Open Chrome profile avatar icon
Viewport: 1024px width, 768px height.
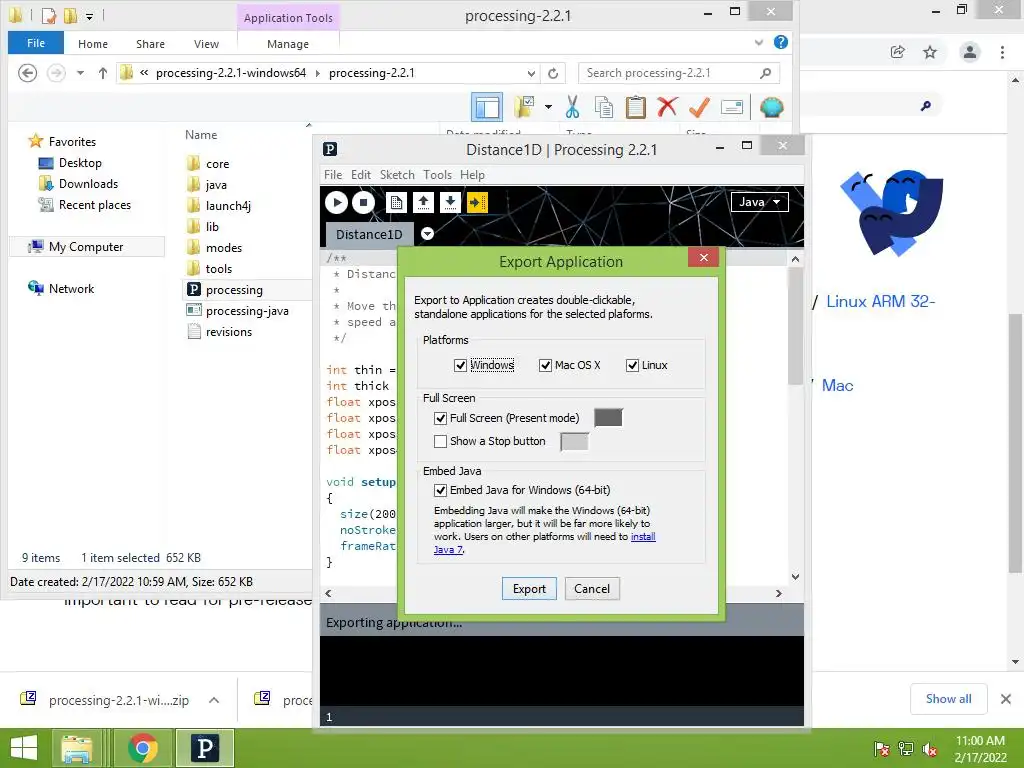[x=970, y=52]
